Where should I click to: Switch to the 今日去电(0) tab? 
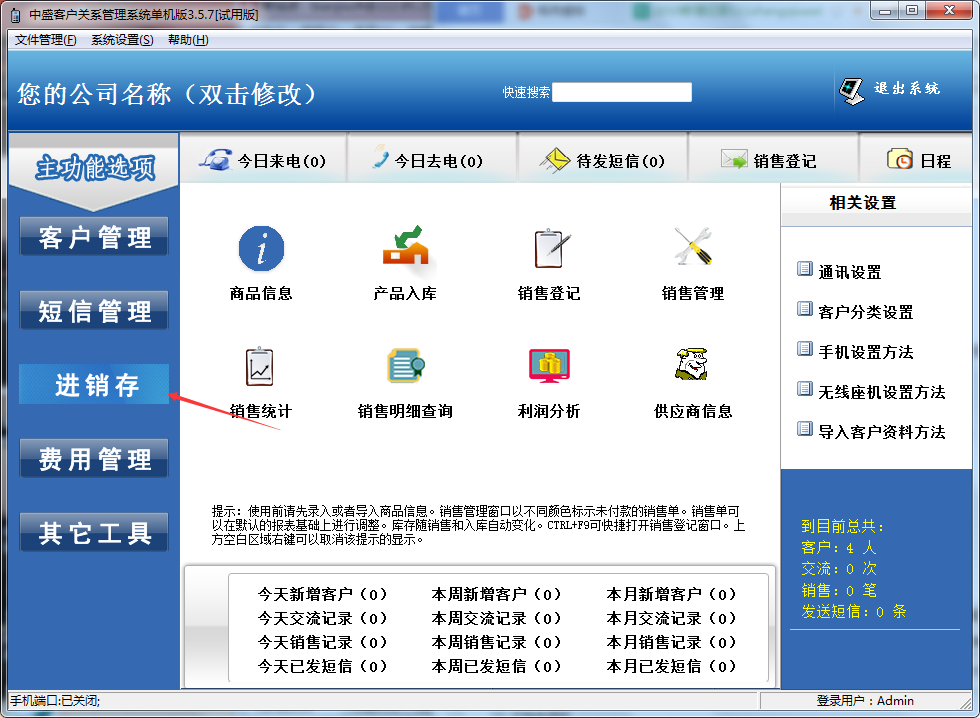(x=432, y=158)
